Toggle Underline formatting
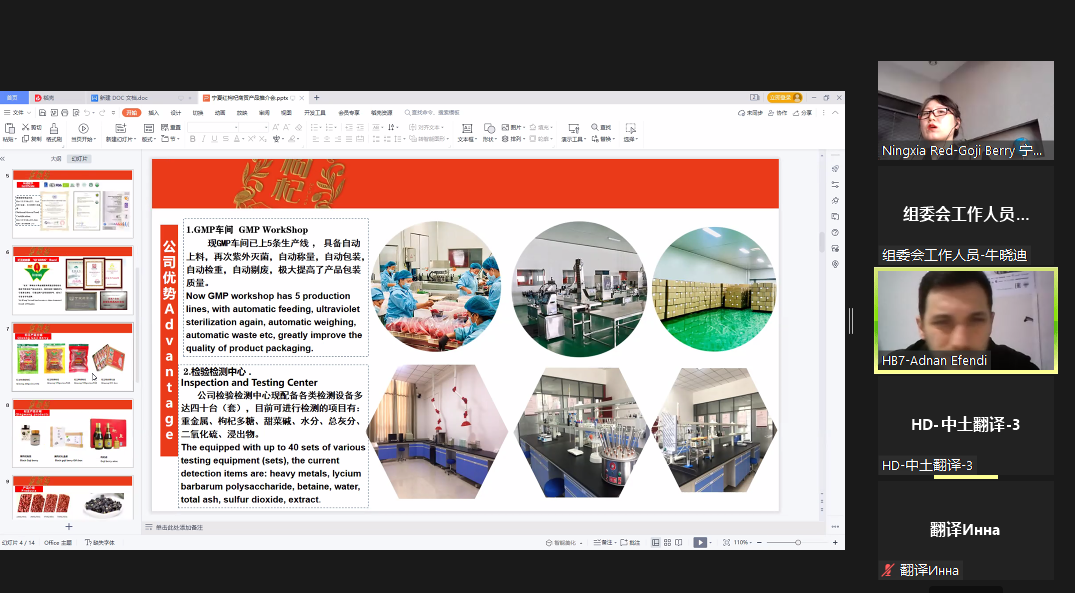This screenshot has width=1076, height=593. point(214,139)
